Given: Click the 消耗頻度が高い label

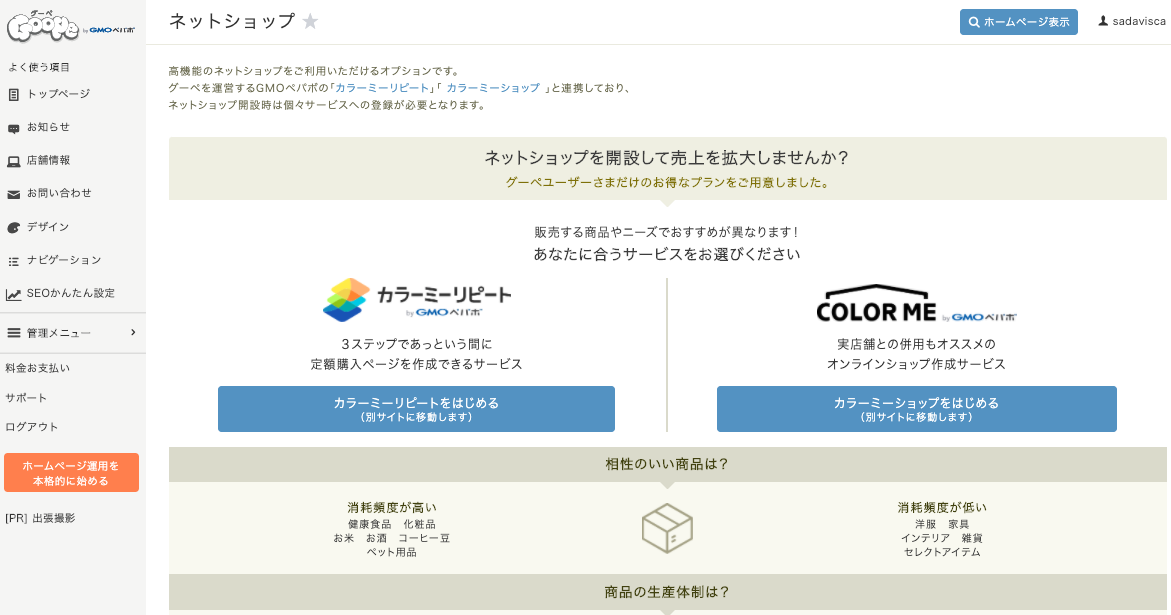Looking at the screenshot, I should [392, 508].
